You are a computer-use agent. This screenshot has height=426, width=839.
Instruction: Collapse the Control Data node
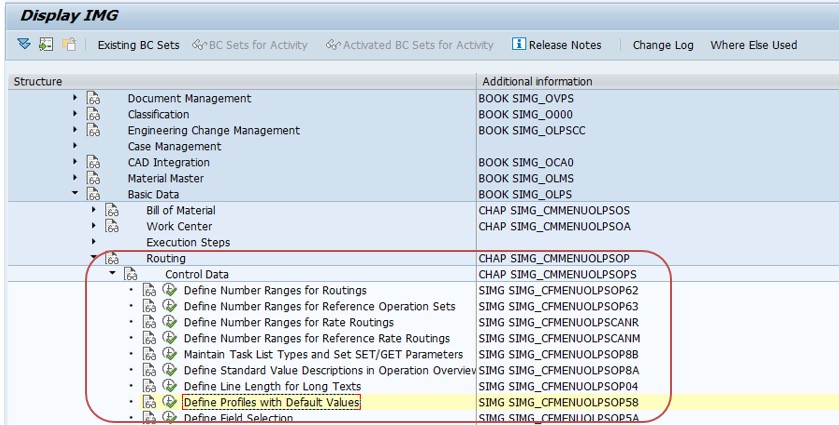(112, 273)
